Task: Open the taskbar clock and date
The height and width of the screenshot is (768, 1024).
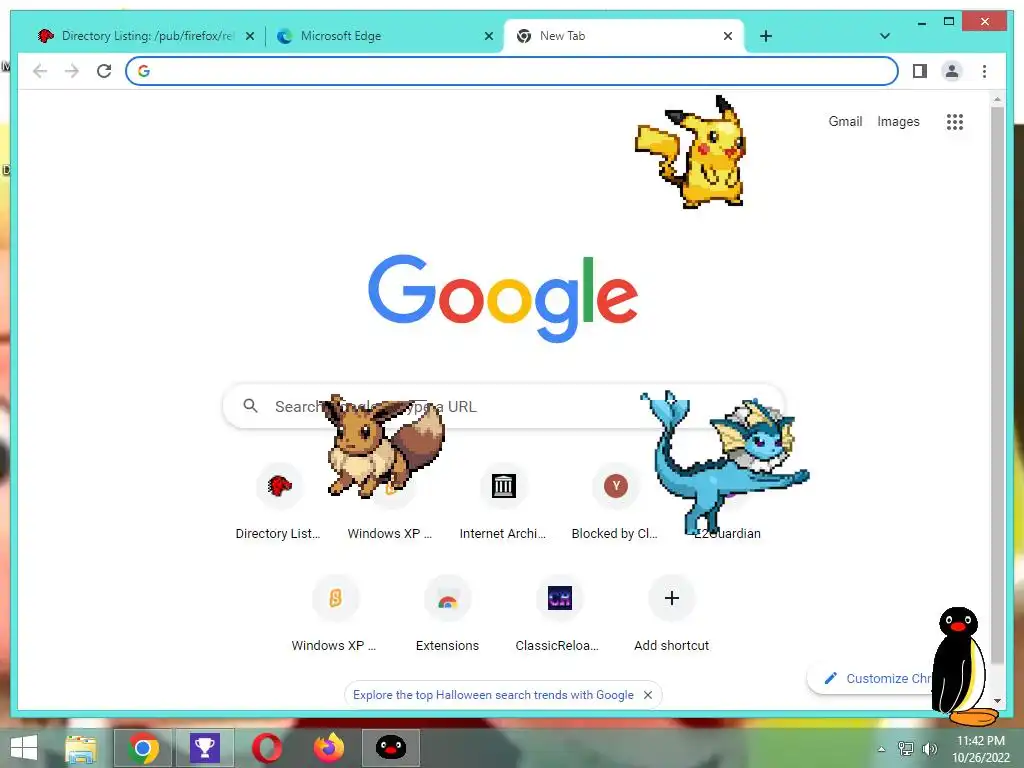Action: [x=981, y=749]
